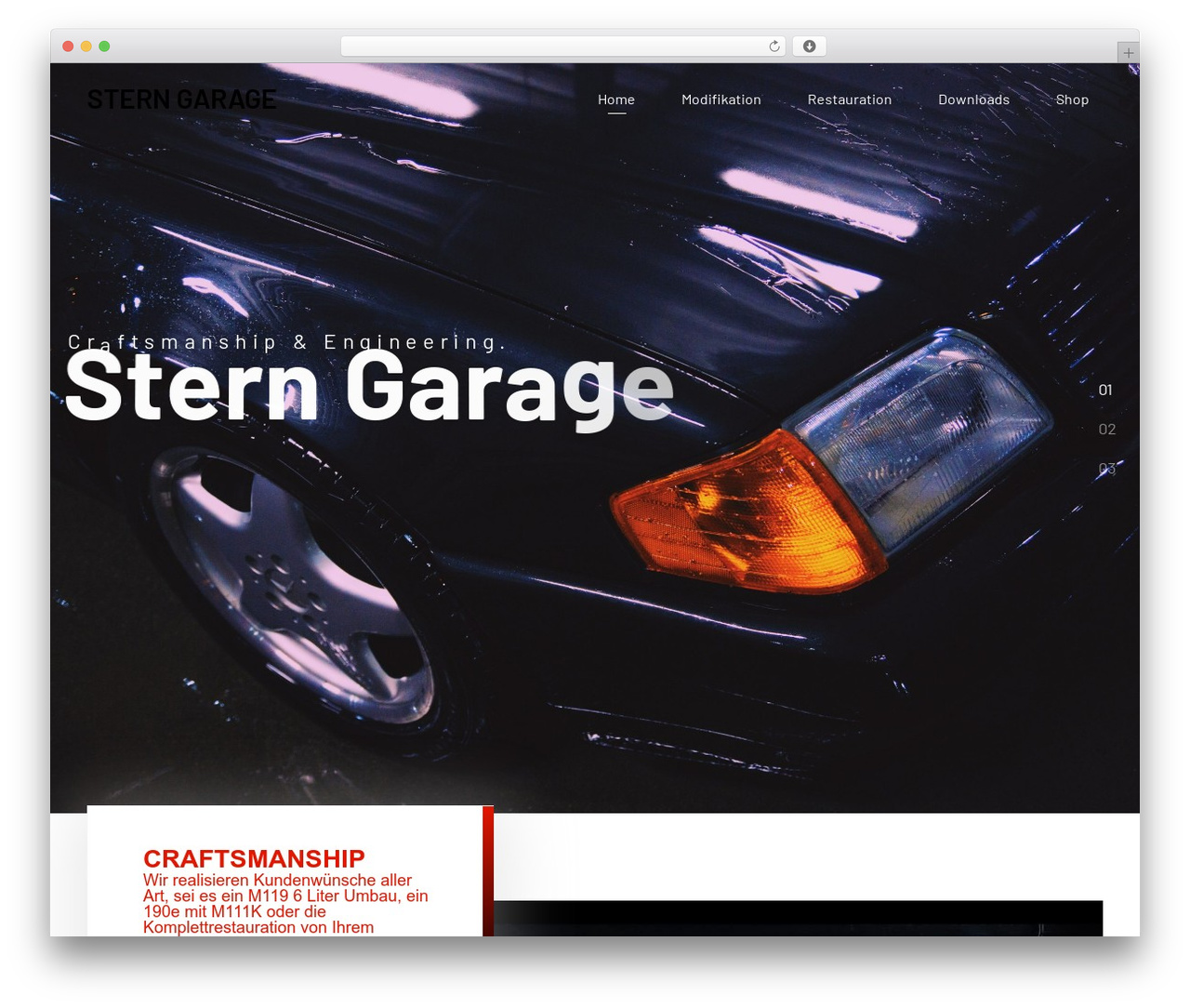Click the yellow minimize window button
The height and width of the screenshot is (1008, 1190).
coord(86,46)
